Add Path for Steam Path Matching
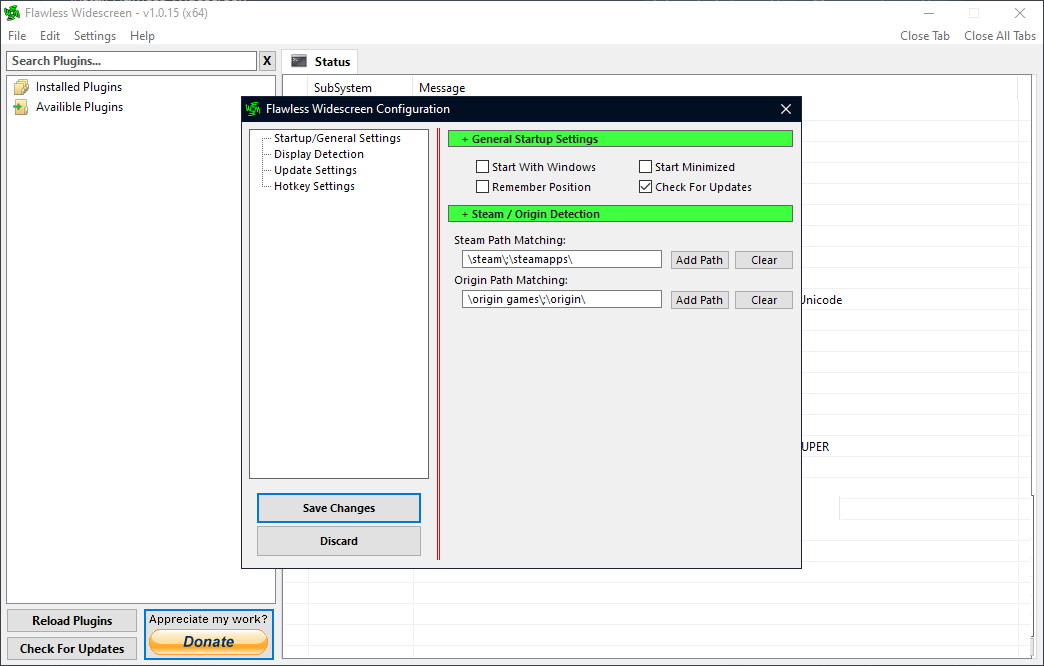Screen dimensions: 1044x666 click(x=699, y=260)
